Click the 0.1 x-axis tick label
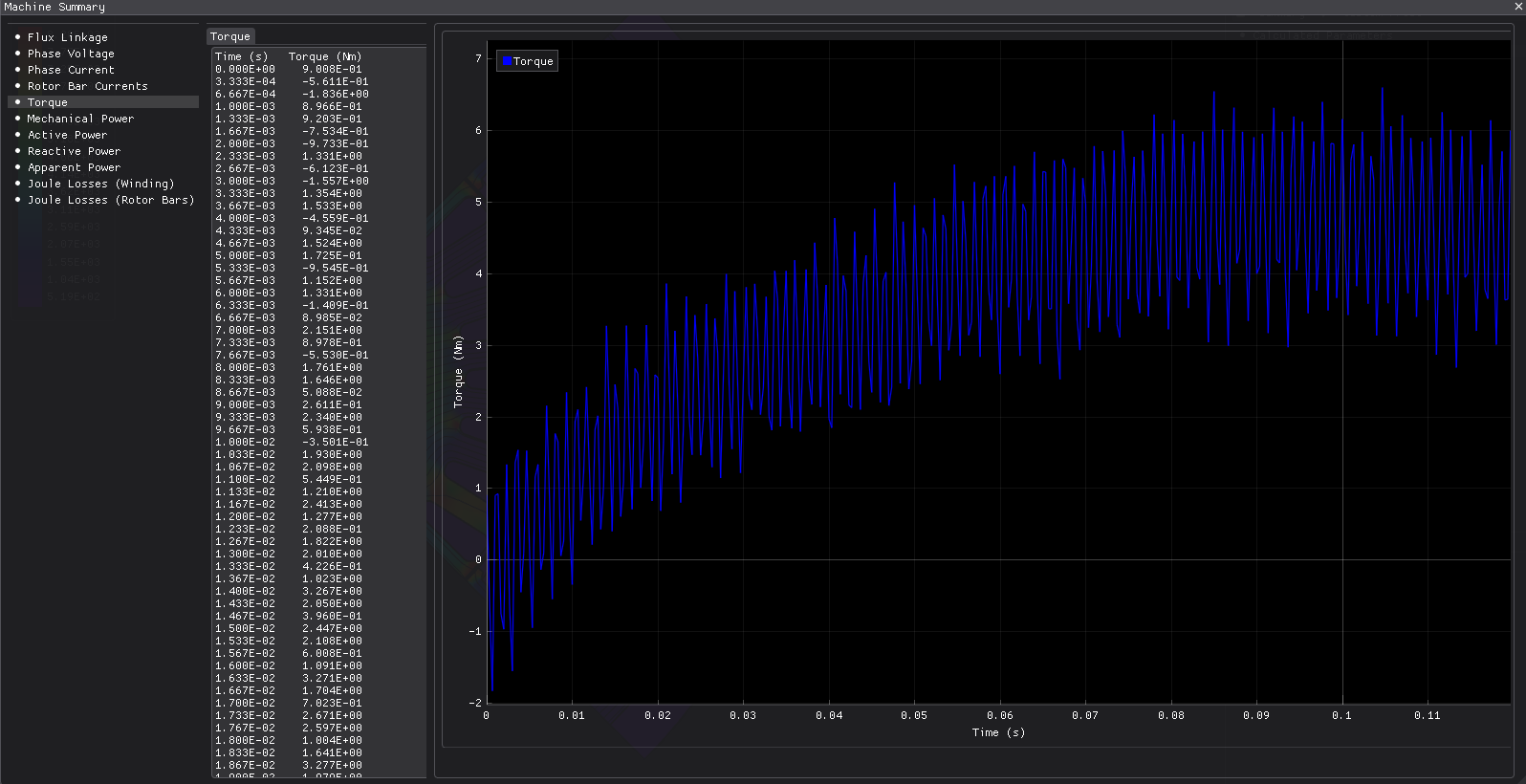This screenshot has height=784, width=1526. (x=1341, y=715)
